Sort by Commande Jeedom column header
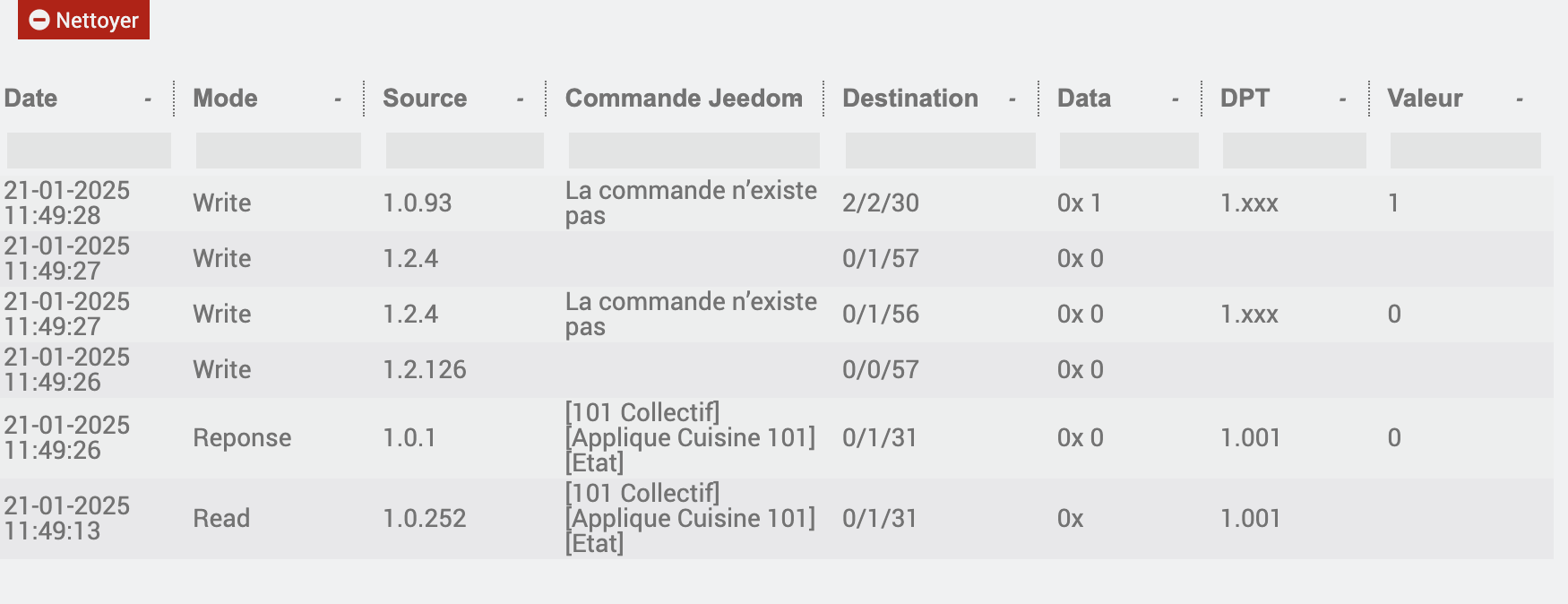 684,99
